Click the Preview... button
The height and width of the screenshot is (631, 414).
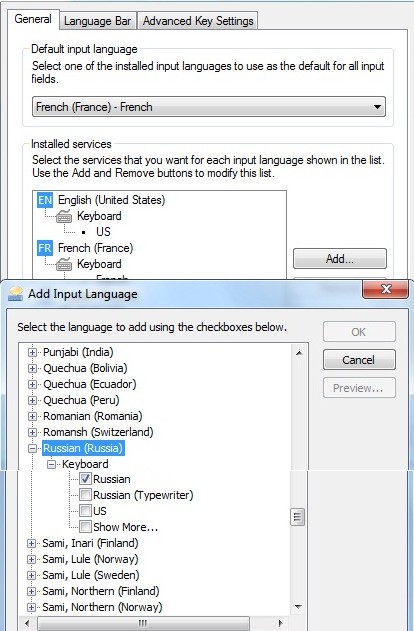359,388
